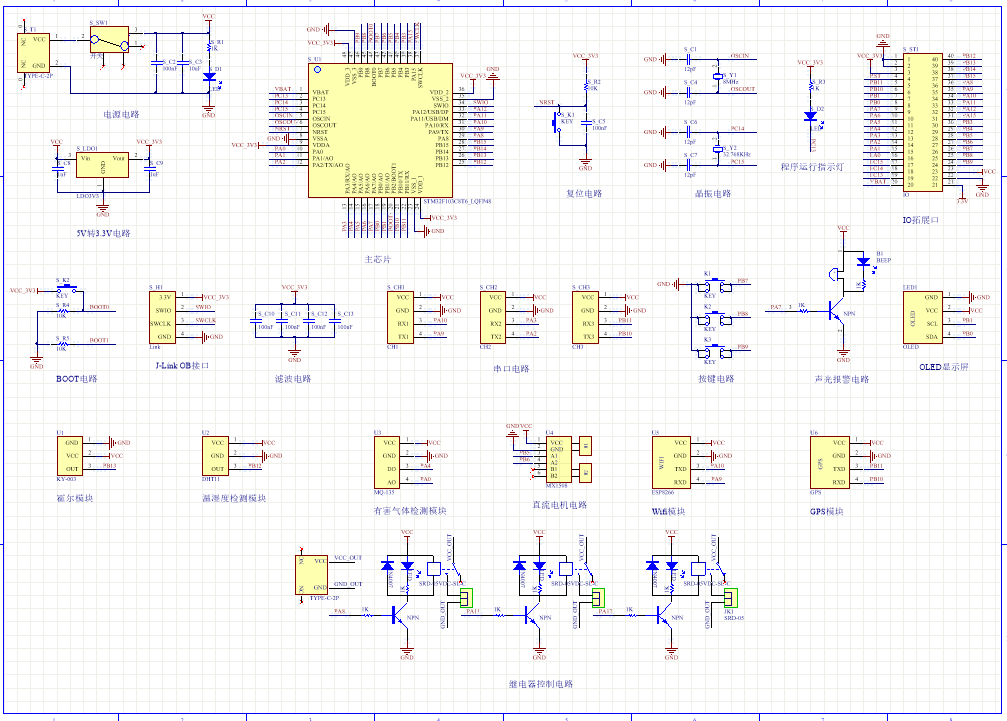Select the S_Y1 8MHz crystal
The image size is (1007, 721).
click(x=717, y=76)
